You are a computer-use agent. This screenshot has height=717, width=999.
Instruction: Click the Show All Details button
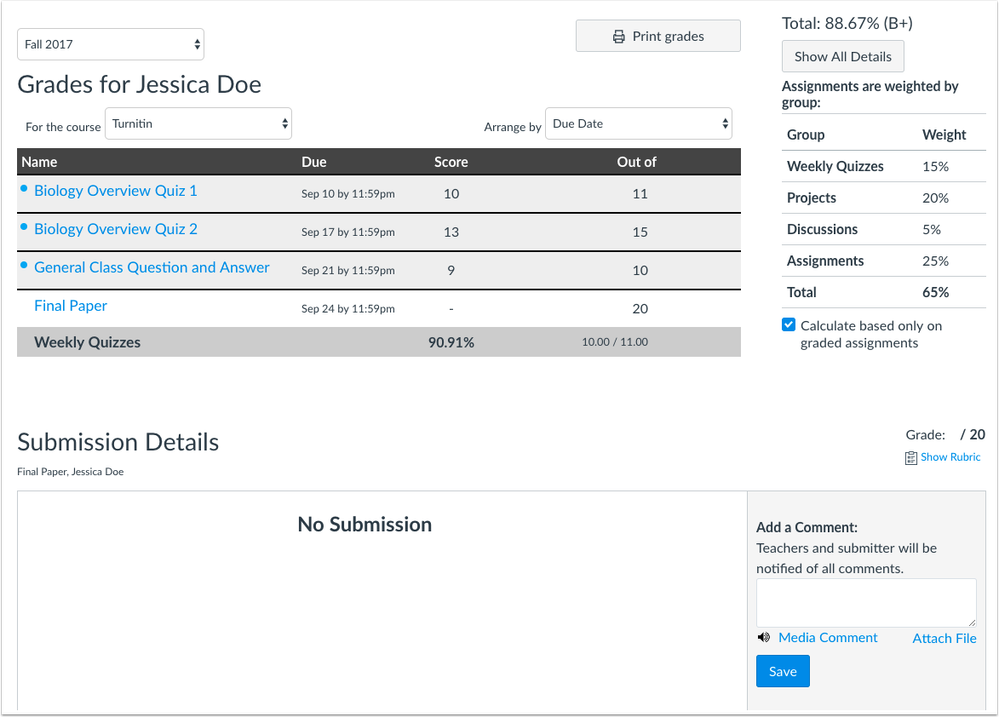pos(842,56)
